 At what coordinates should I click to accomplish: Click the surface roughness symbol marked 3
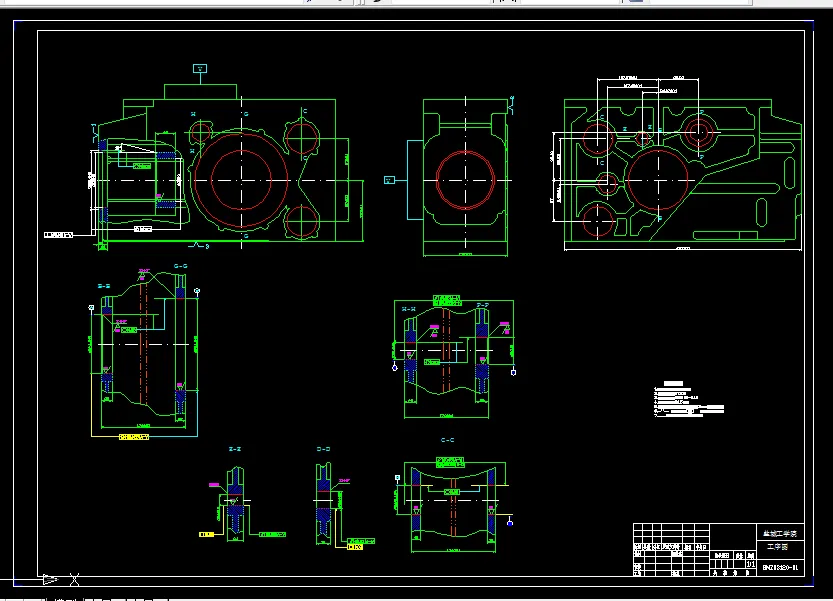click(199, 245)
